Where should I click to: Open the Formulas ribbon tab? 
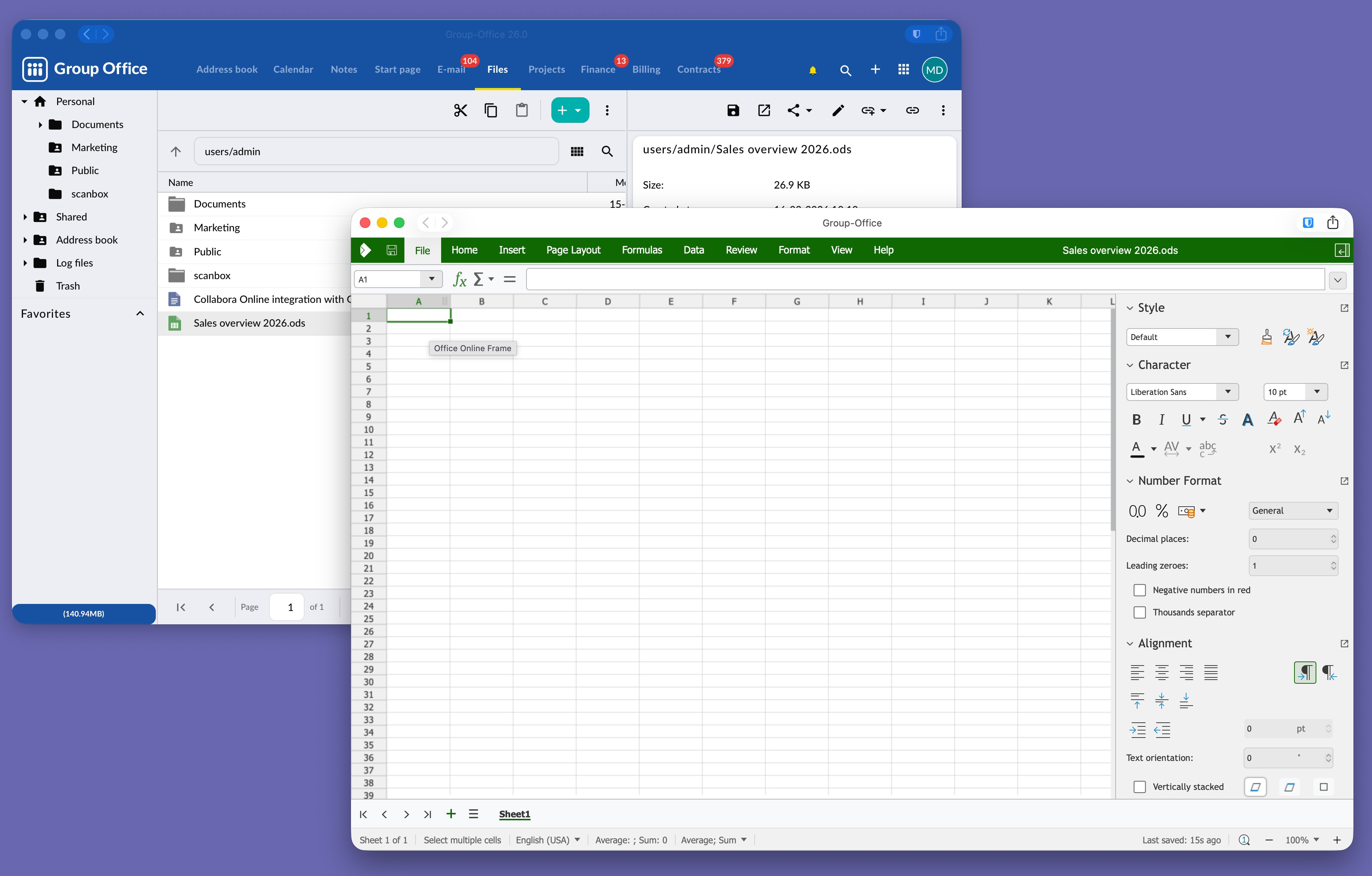(x=641, y=250)
